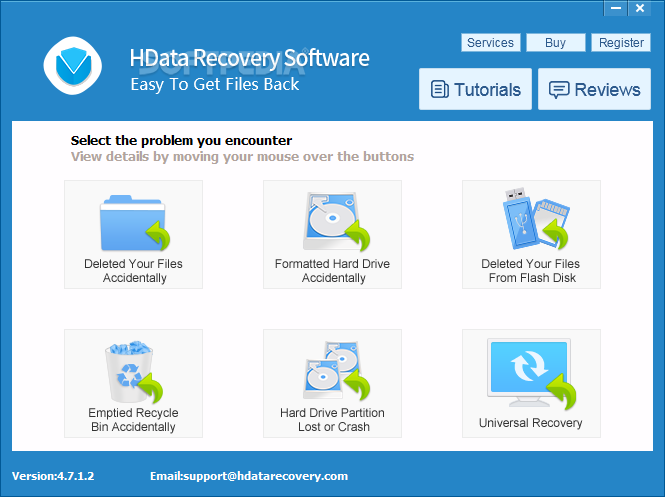Open the Register dialog
Viewport: 665px width, 497px height.
tap(621, 42)
